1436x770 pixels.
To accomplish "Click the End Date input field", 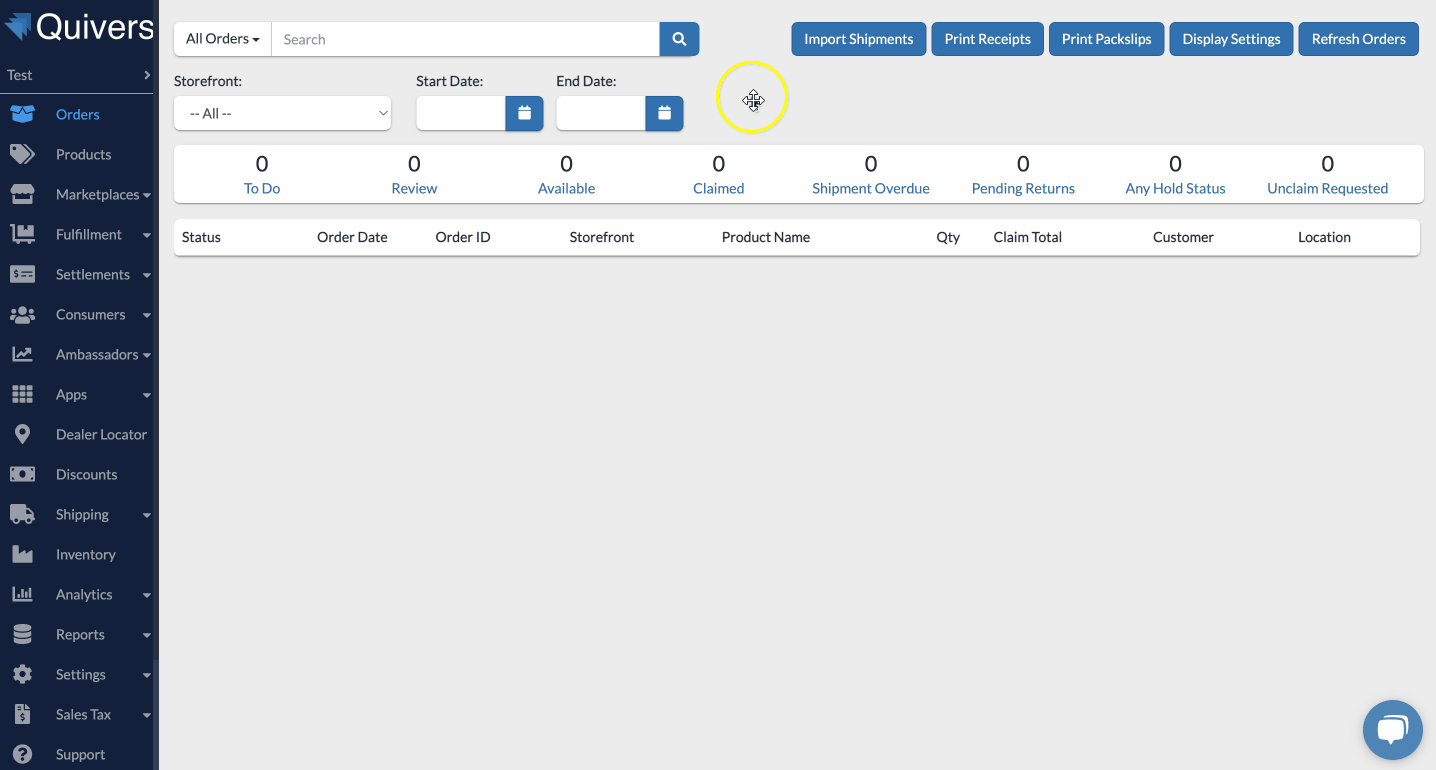I will (601, 113).
